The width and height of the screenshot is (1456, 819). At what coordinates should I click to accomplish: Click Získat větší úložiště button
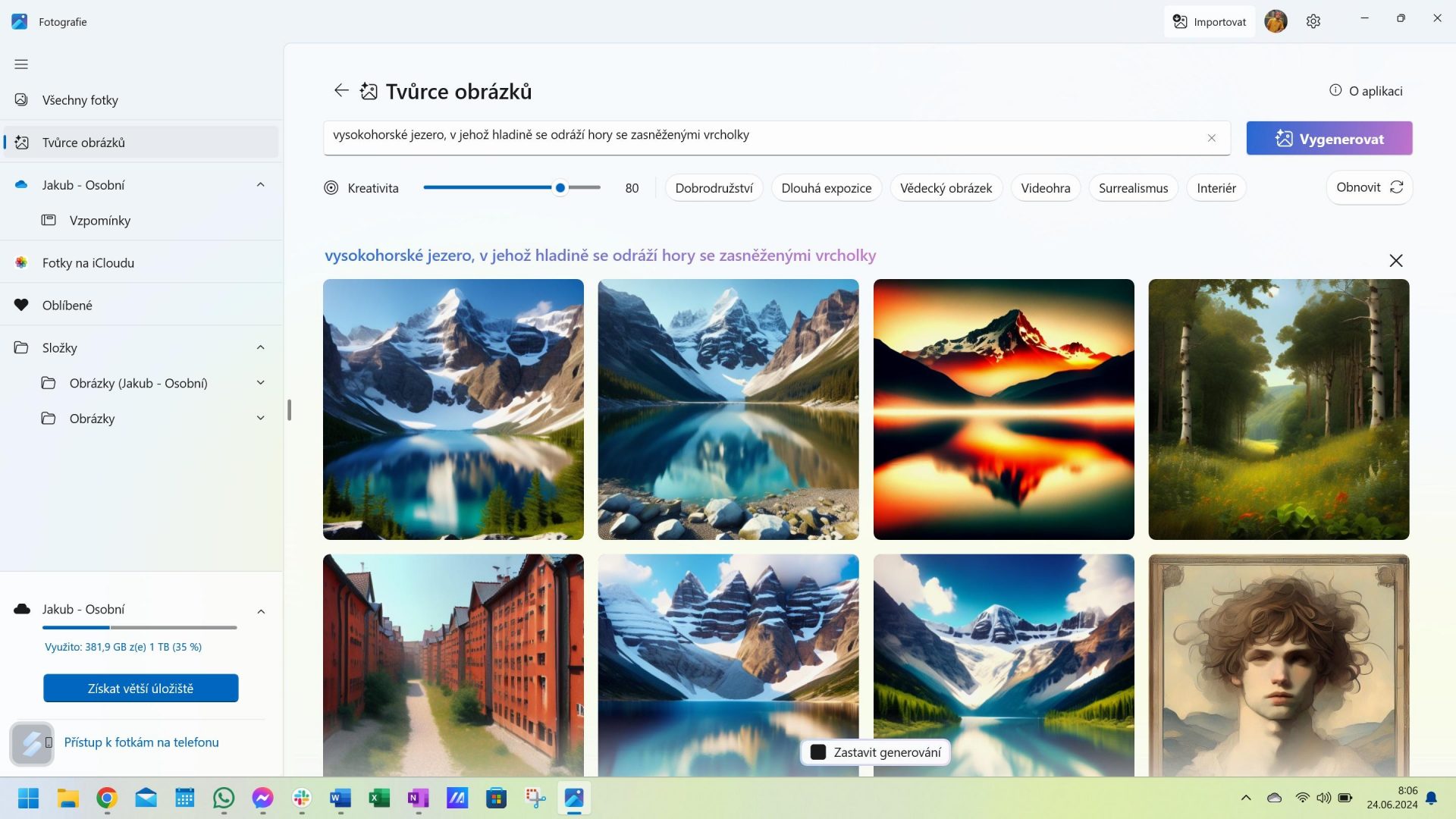point(141,689)
